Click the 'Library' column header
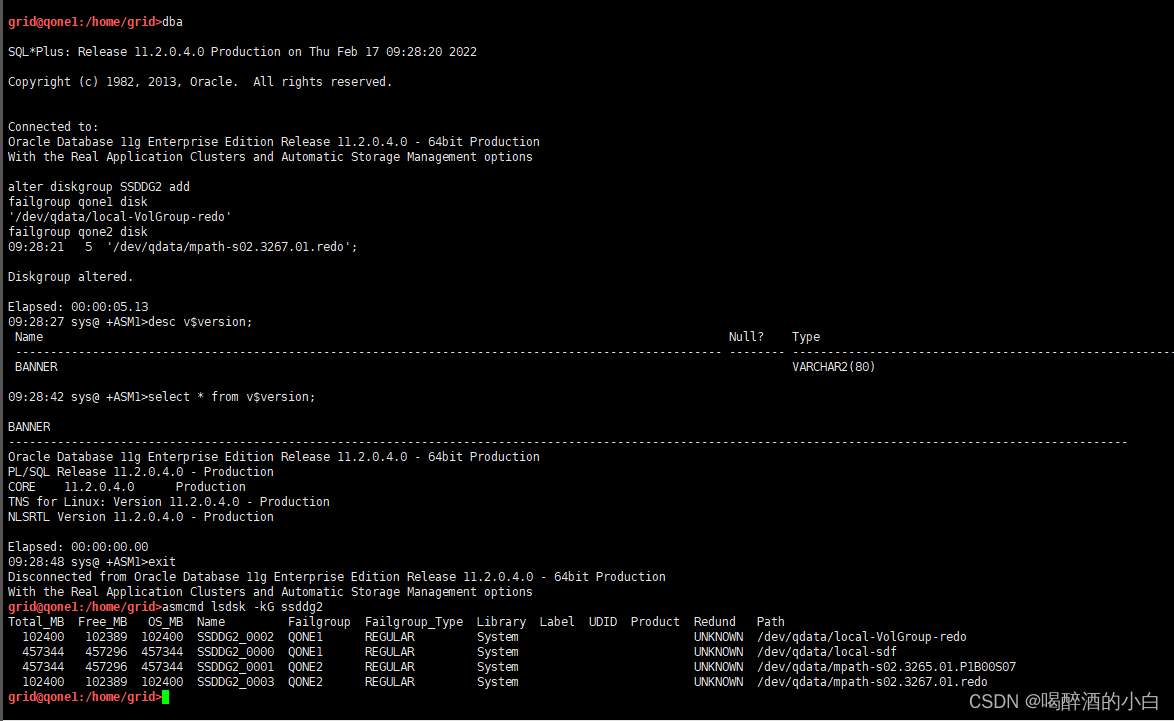 (x=501, y=621)
